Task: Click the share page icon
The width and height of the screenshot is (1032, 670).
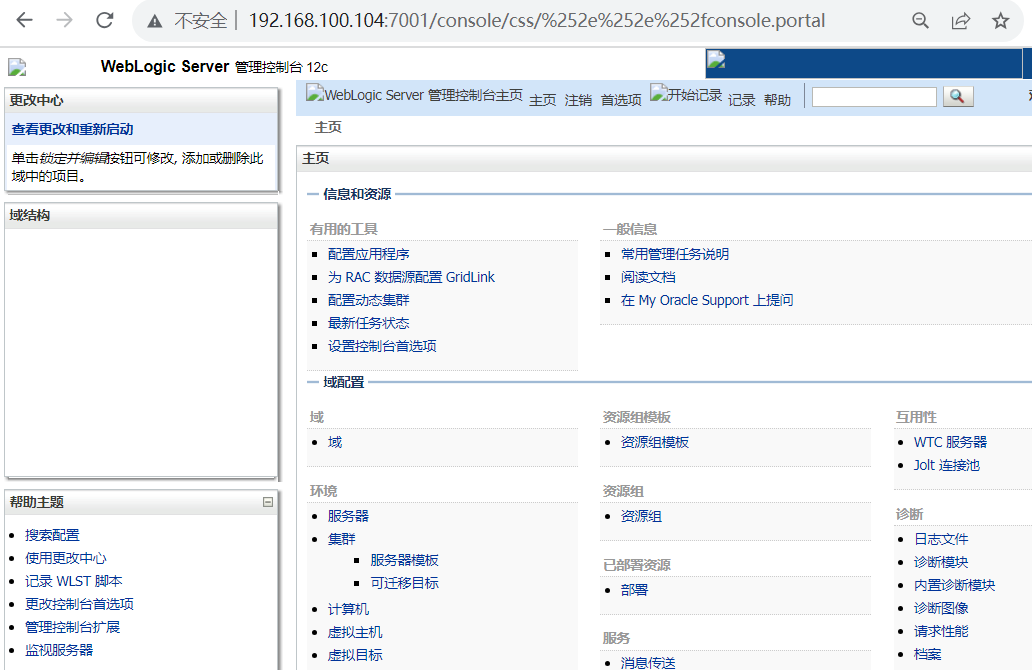Action: click(960, 21)
